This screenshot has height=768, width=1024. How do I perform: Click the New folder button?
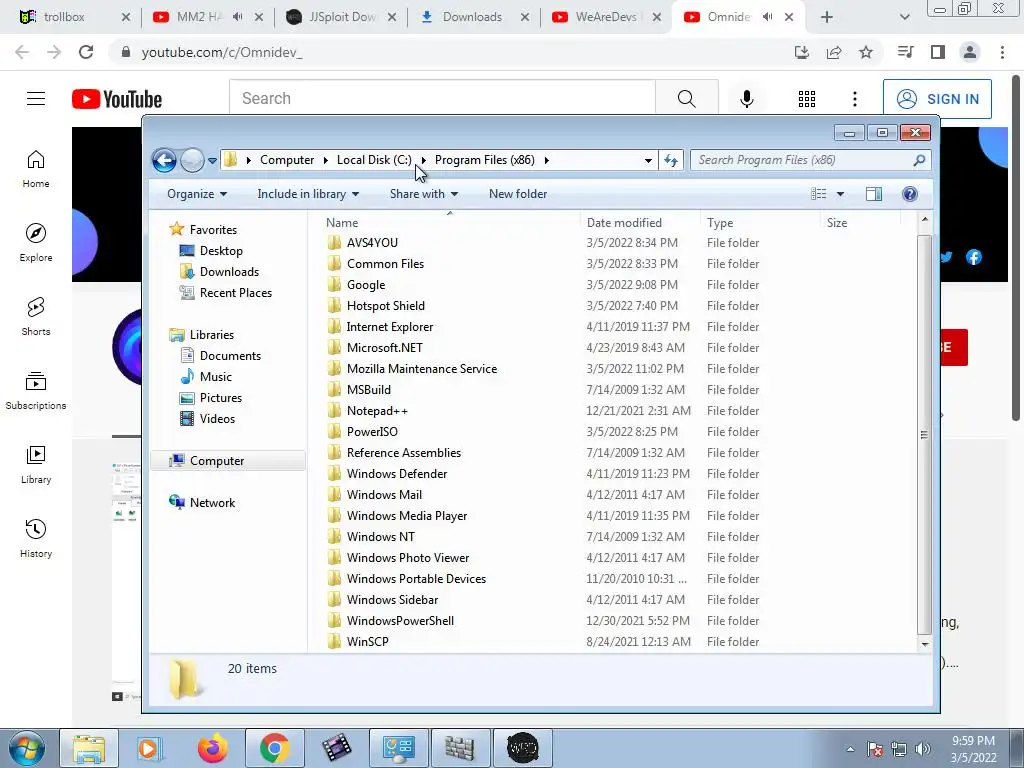(x=518, y=194)
